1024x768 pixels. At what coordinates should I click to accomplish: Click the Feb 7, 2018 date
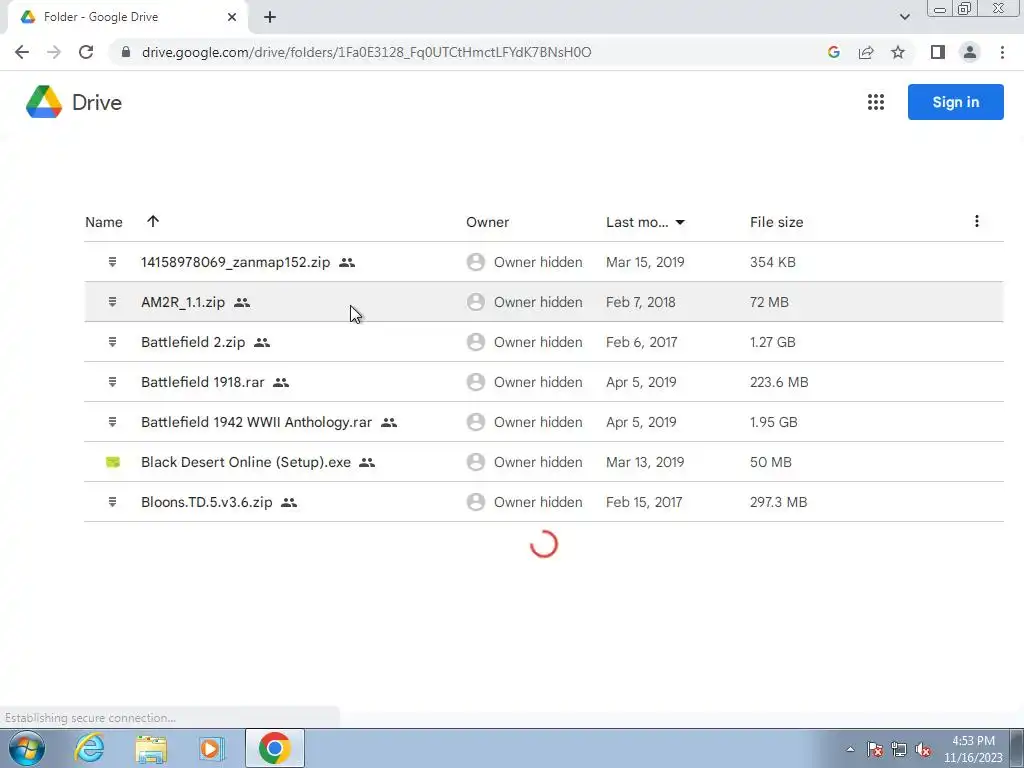(x=641, y=302)
